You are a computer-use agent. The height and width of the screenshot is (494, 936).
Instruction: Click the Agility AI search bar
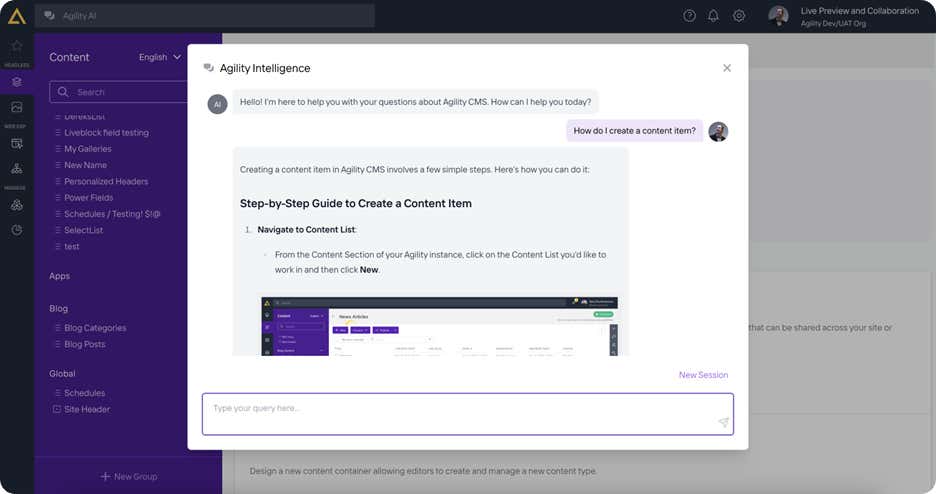pyautogui.click(x=205, y=16)
